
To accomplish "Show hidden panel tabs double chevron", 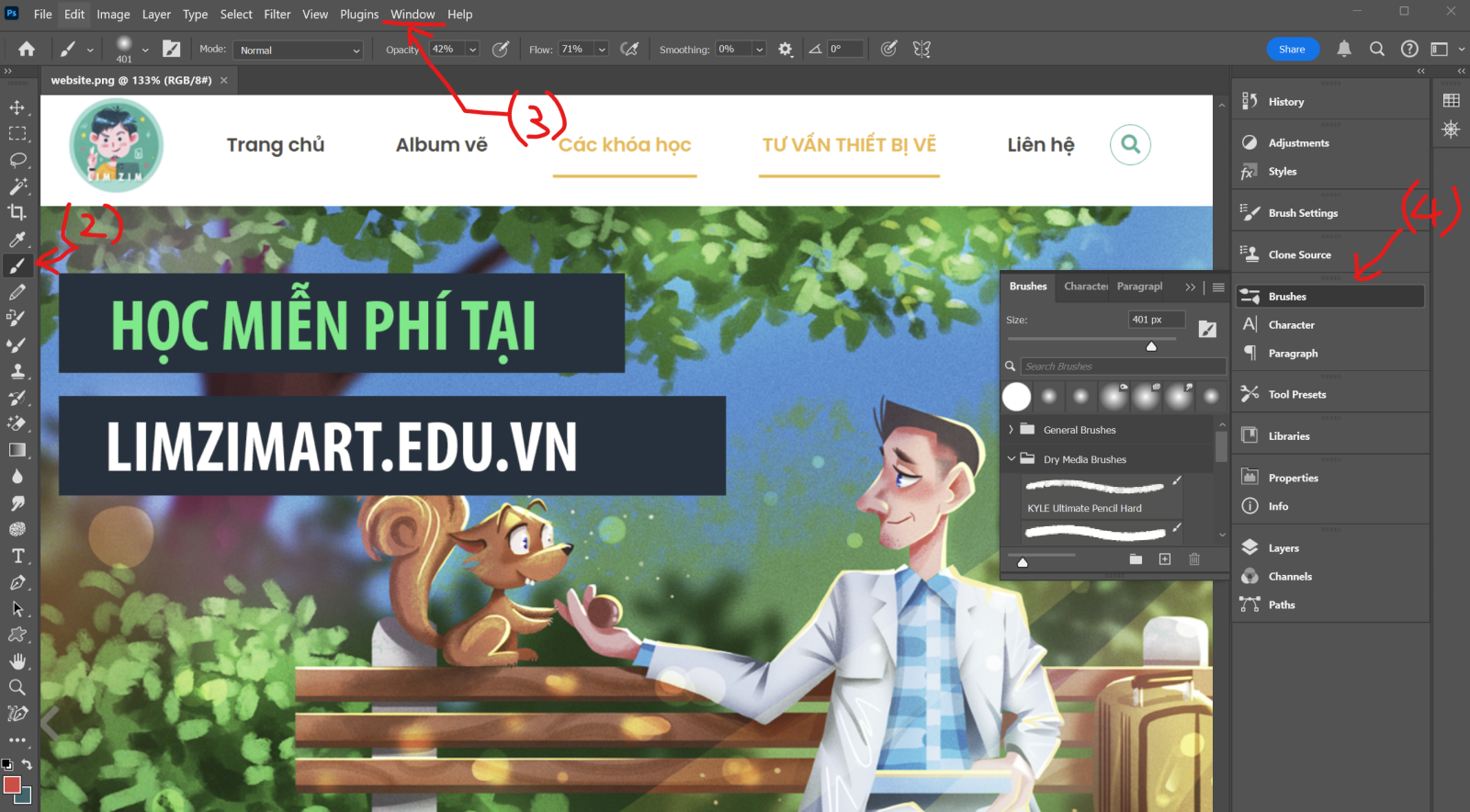I will (1190, 288).
